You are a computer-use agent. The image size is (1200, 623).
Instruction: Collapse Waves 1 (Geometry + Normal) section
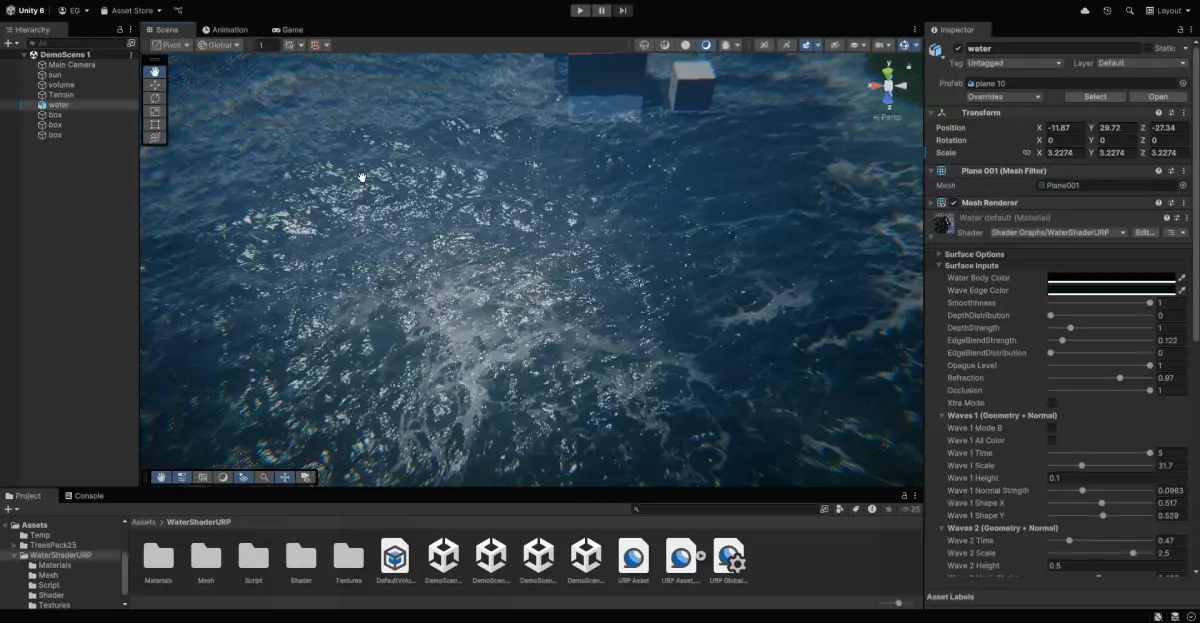click(x=942, y=415)
